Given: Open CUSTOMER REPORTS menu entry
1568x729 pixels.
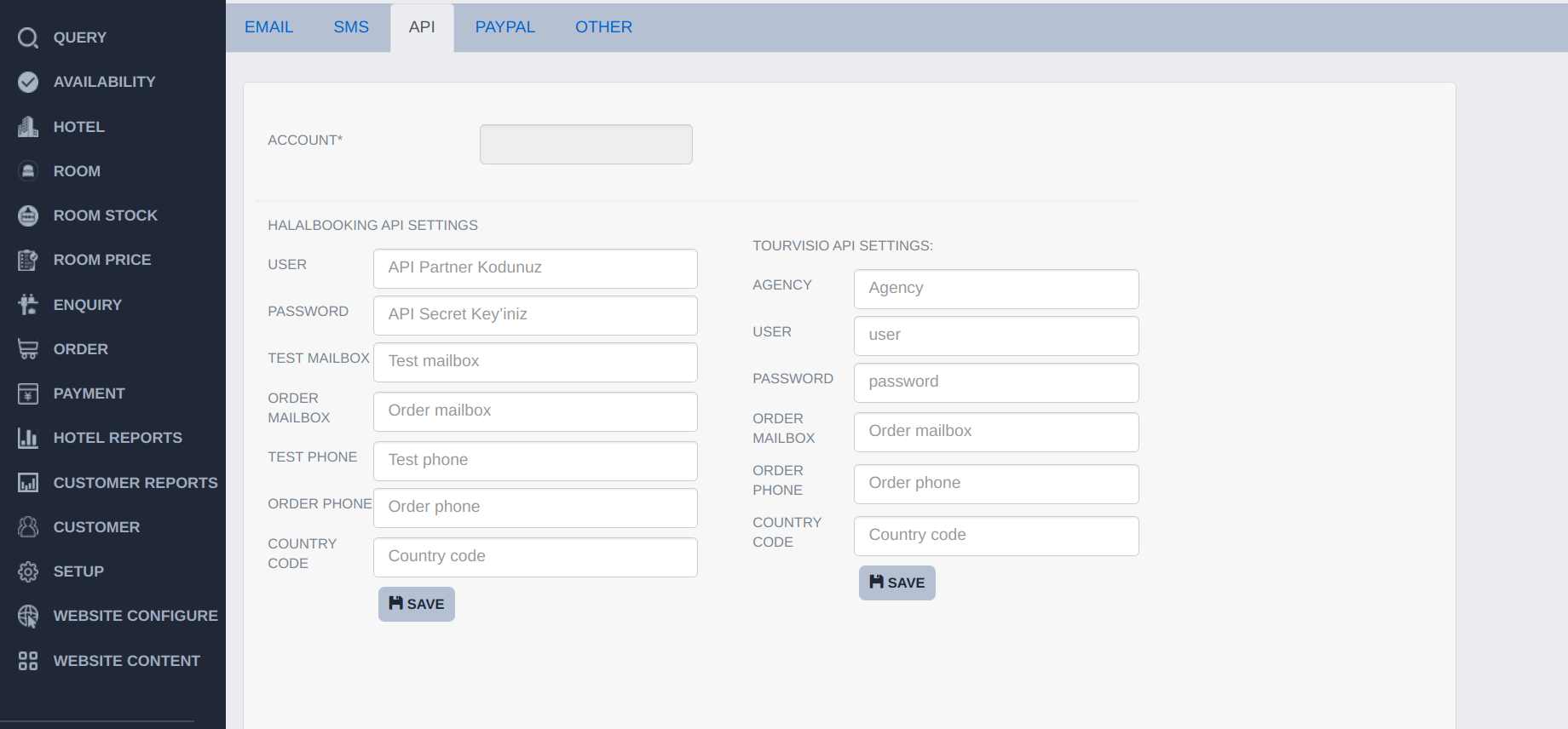Looking at the screenshot, I should pyautogui.click(x=135, y=483).
